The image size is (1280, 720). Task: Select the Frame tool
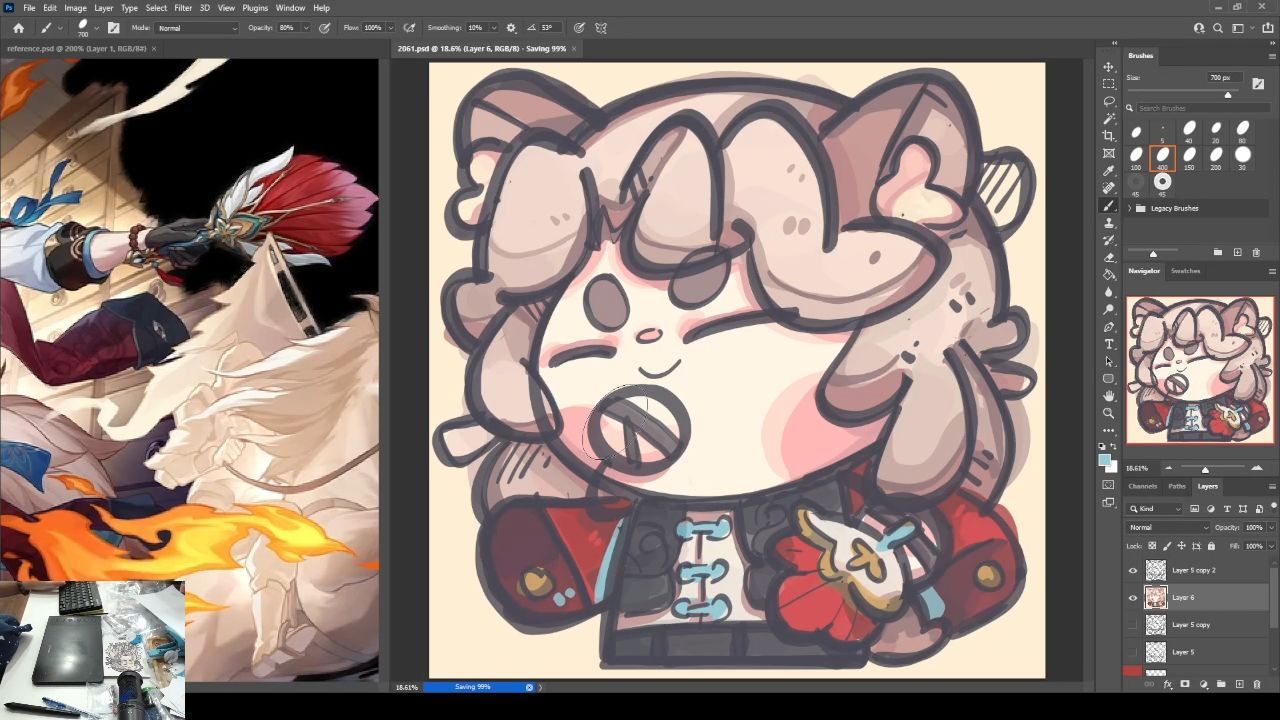[1109, 153]
